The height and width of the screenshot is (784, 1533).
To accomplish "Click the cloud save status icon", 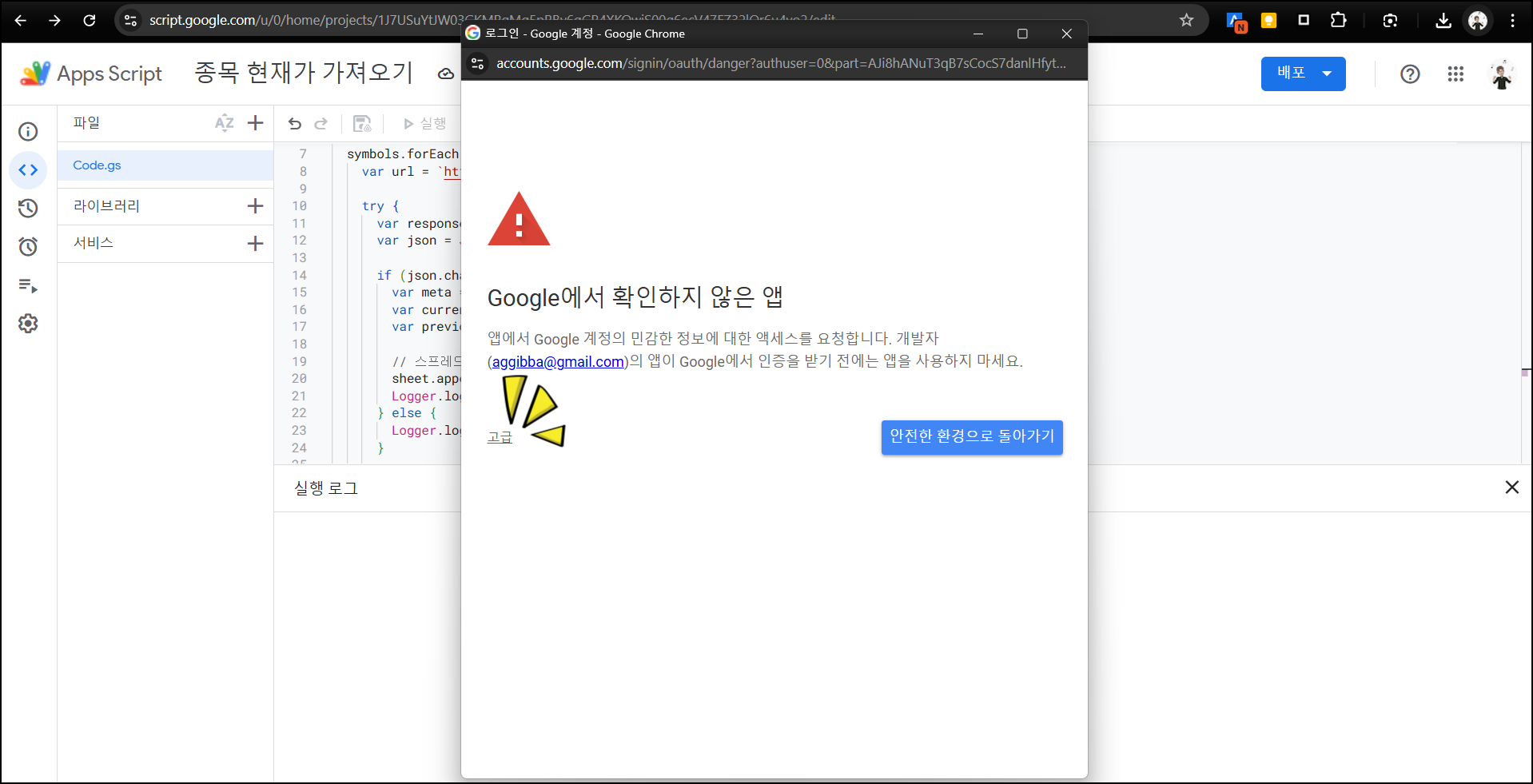I will 446,74.
